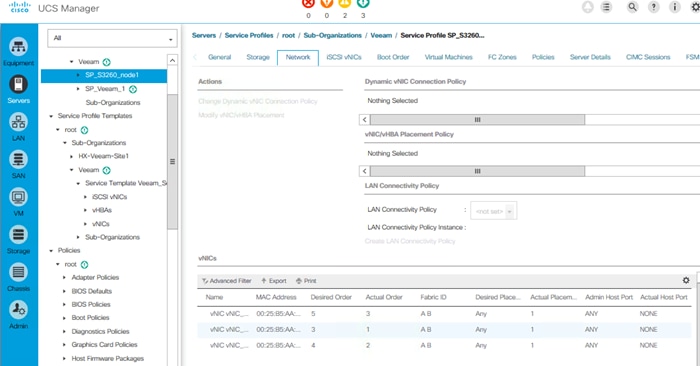
Task: Open vNICs table settings gear
Action: (x=686, y=280)
